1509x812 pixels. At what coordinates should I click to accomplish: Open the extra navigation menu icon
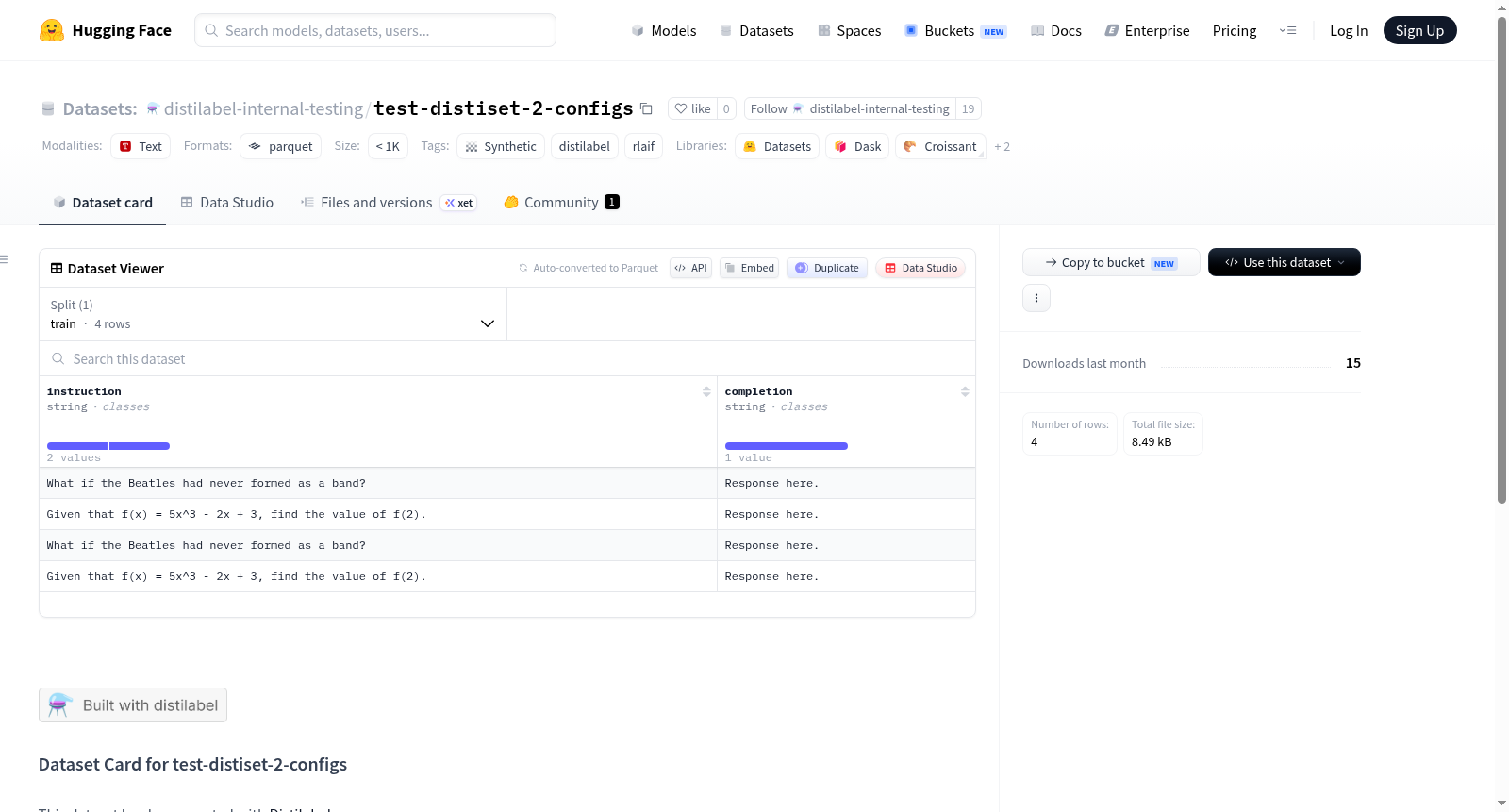(x=1287, y=30)
